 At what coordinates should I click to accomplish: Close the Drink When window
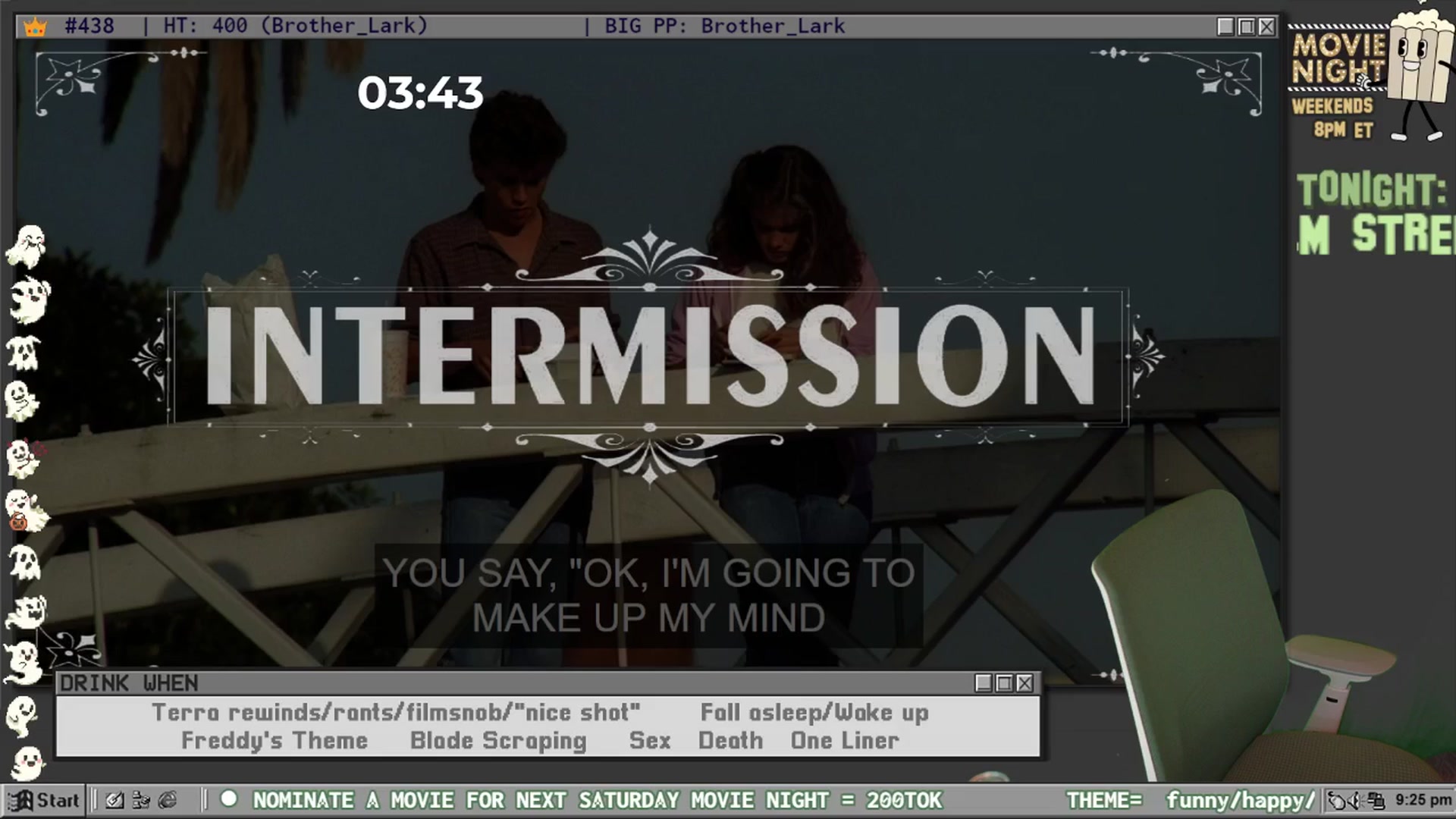(x=1025, y=683)
